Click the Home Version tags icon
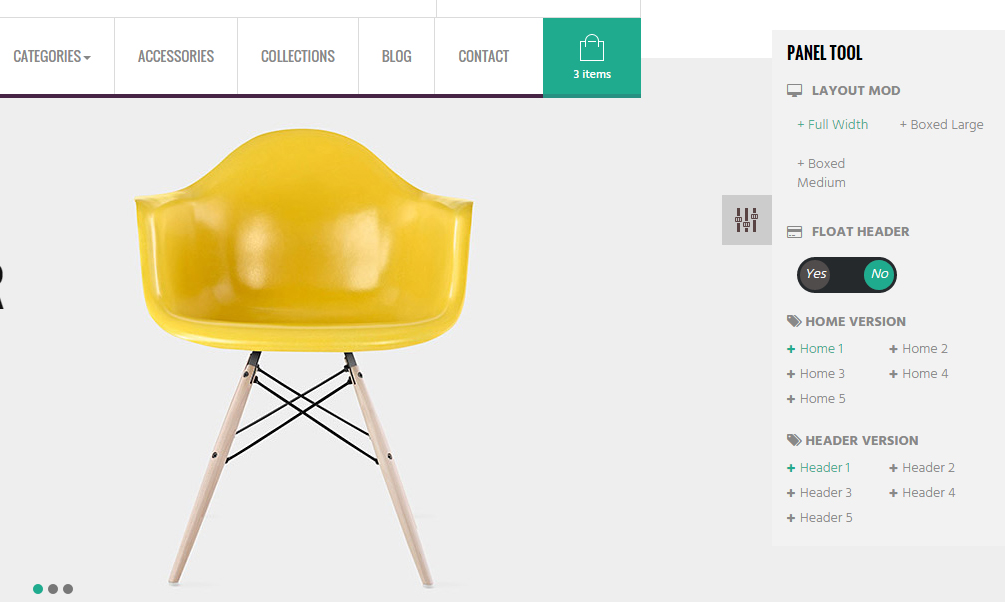This screenshot has width=1005, height=602. pos(794,321)
